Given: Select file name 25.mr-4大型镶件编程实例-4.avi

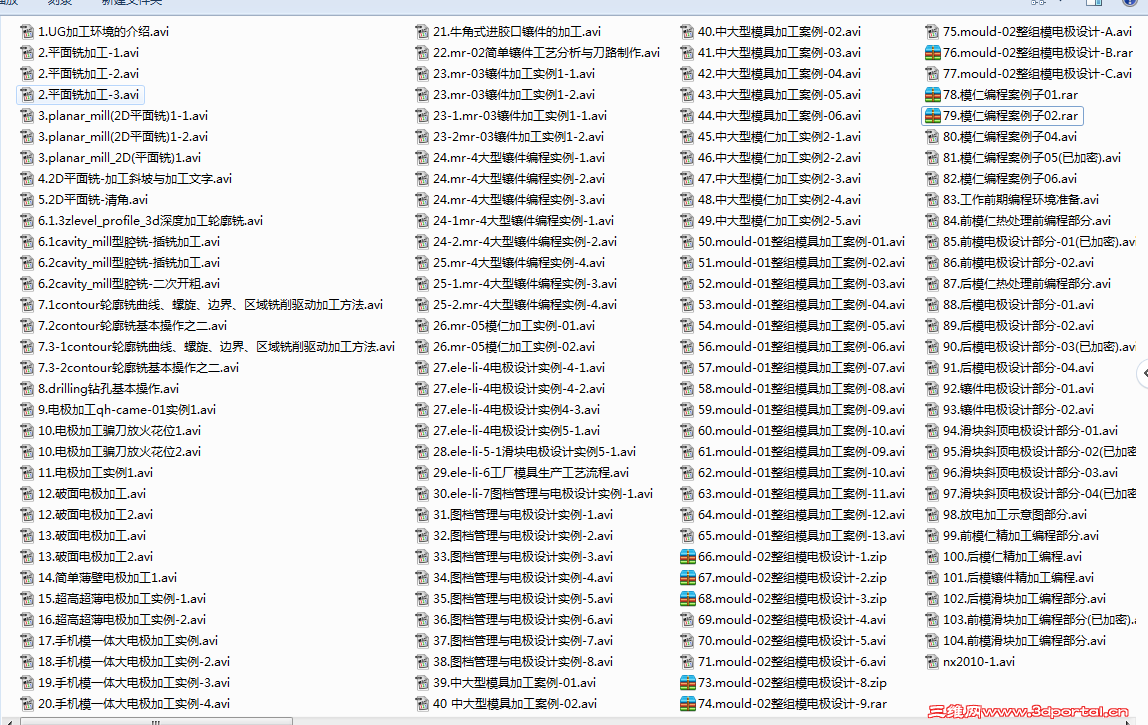Looking at the screenshot, I should [x=518, y=262].
